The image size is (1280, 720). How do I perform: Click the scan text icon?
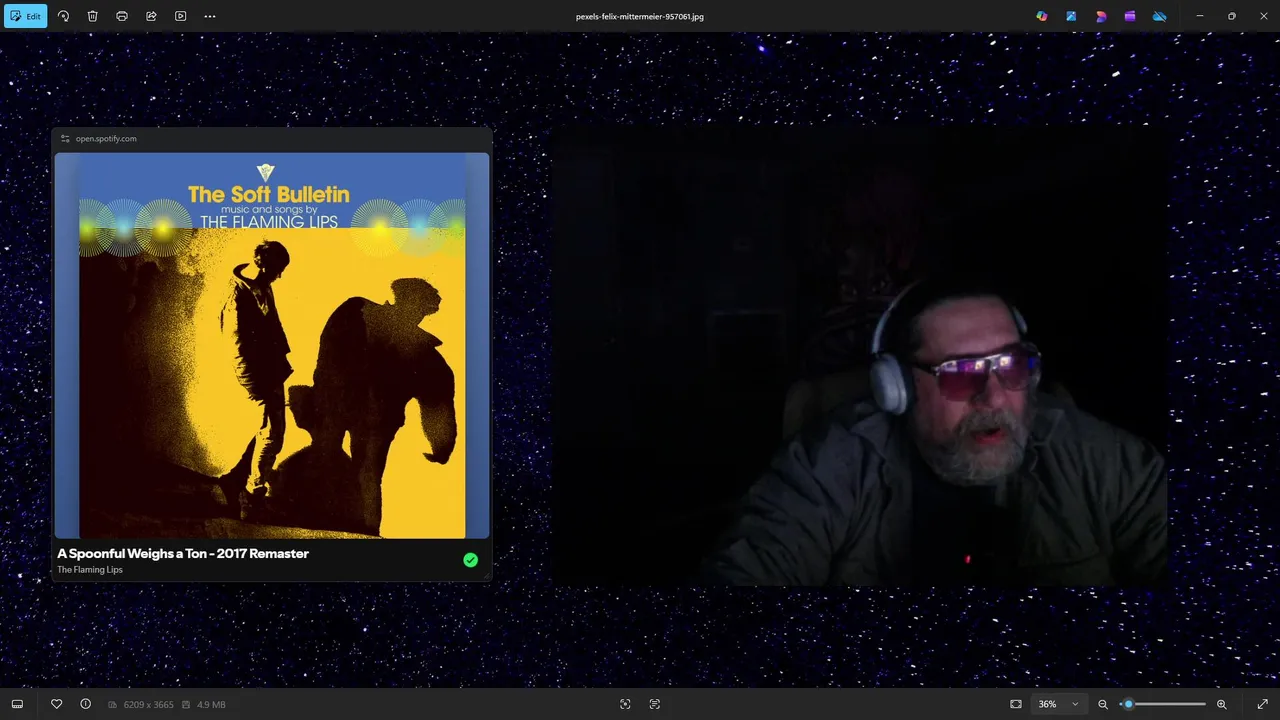point(655,704)
